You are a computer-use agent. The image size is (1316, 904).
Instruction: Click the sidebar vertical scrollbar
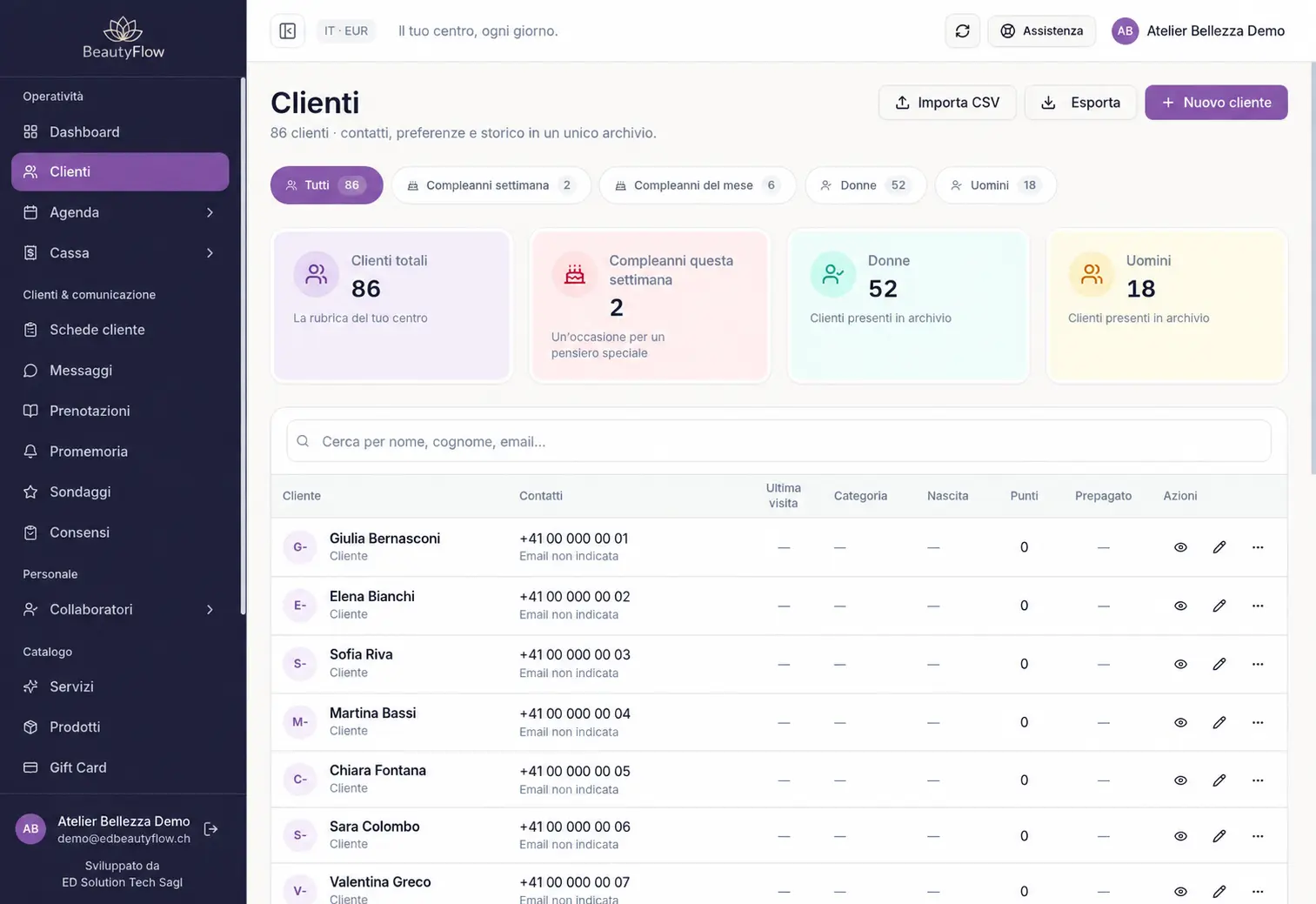pos(243,346)
